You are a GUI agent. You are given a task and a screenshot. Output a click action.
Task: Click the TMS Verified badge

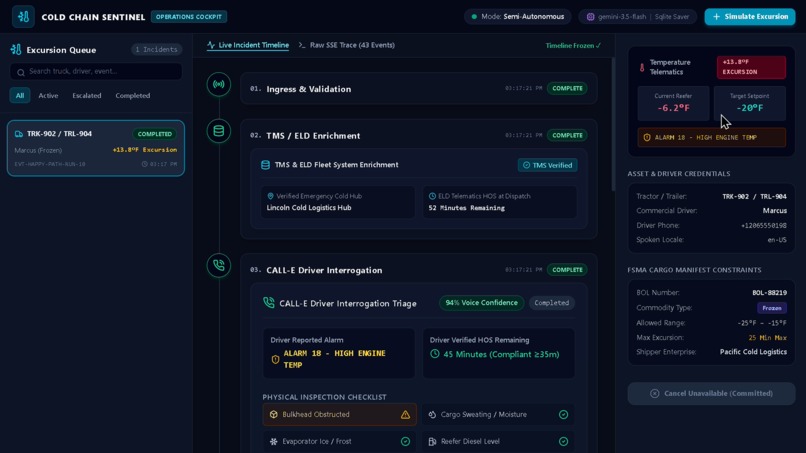(x=547, y=165)
